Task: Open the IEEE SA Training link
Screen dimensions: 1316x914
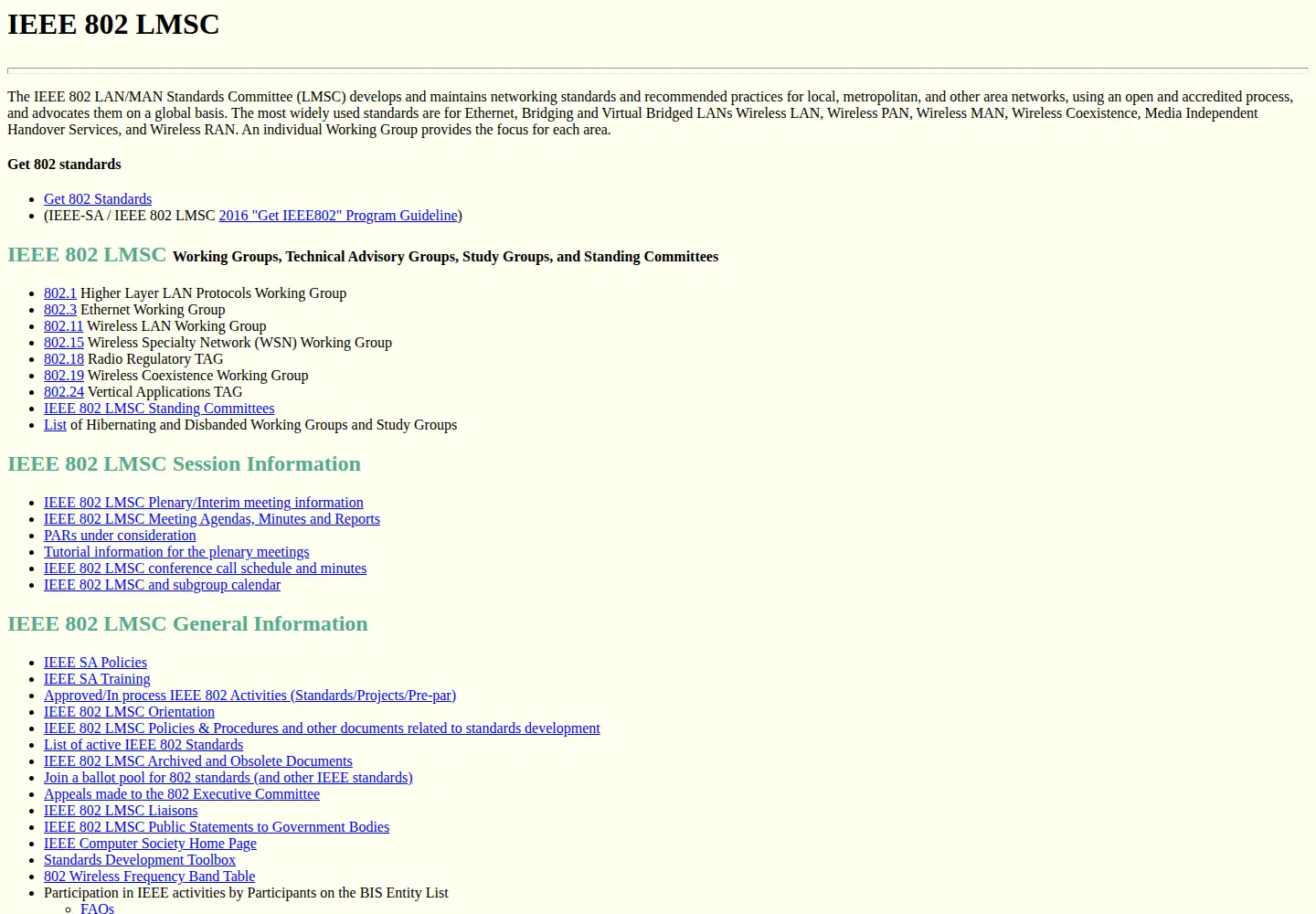Action: click(x=97, y=679)
